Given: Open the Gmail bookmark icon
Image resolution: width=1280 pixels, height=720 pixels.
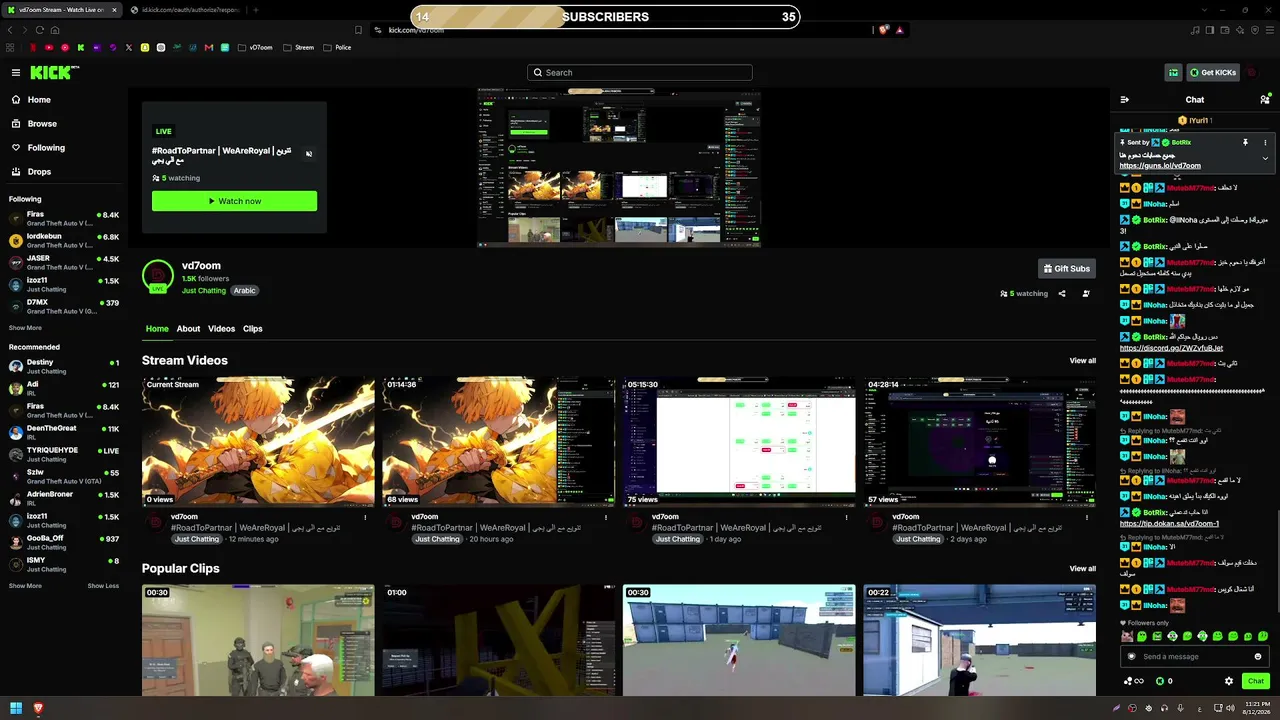Looking at the screenshot, I should [209, 47].
